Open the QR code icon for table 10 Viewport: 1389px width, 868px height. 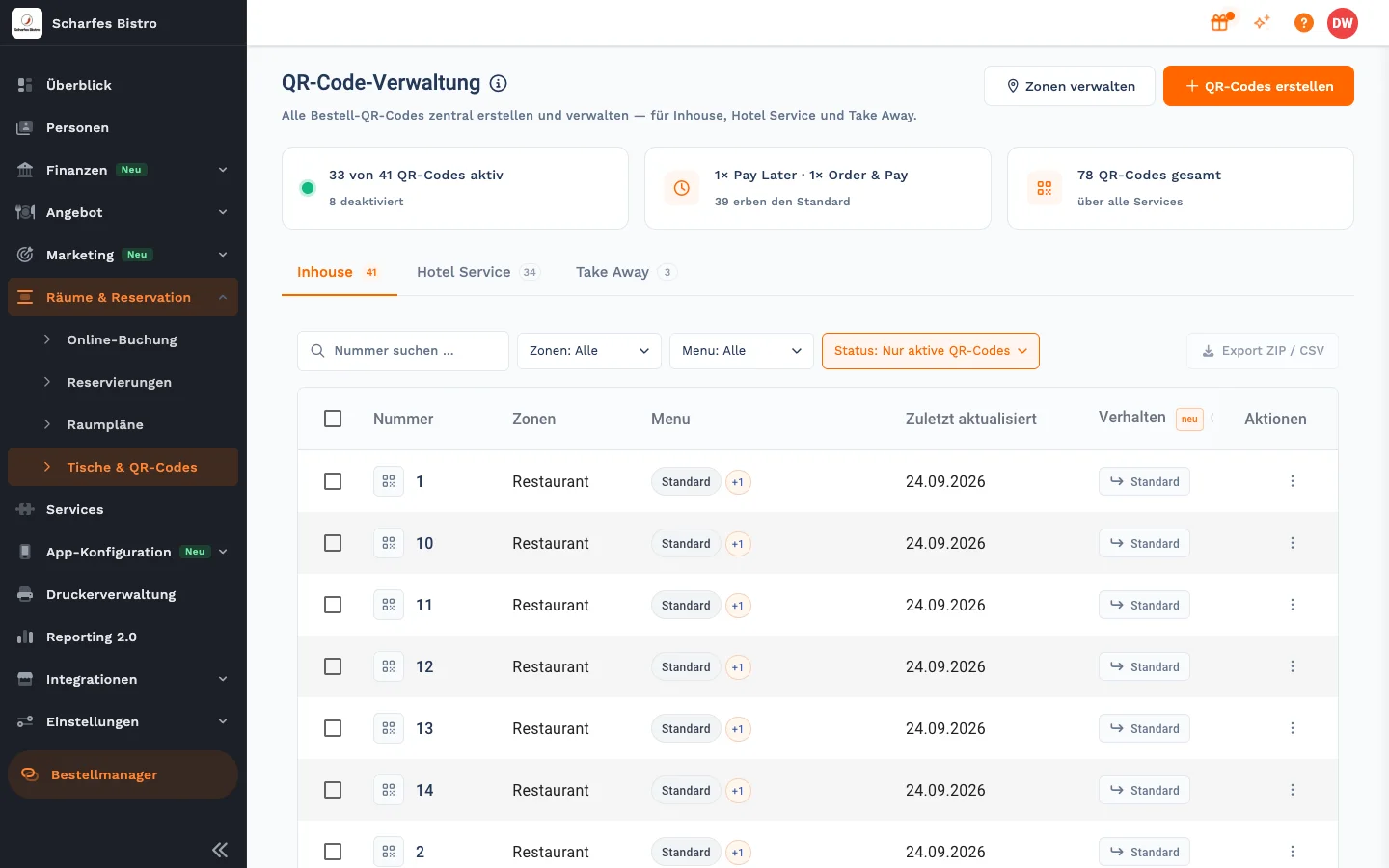[x=389, y=543]
